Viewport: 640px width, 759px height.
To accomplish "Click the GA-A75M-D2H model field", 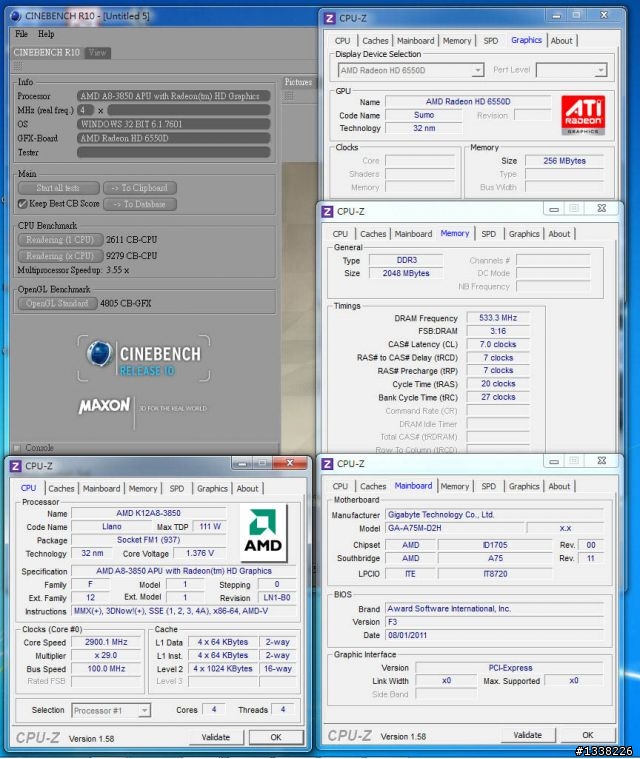I will 454,528.
